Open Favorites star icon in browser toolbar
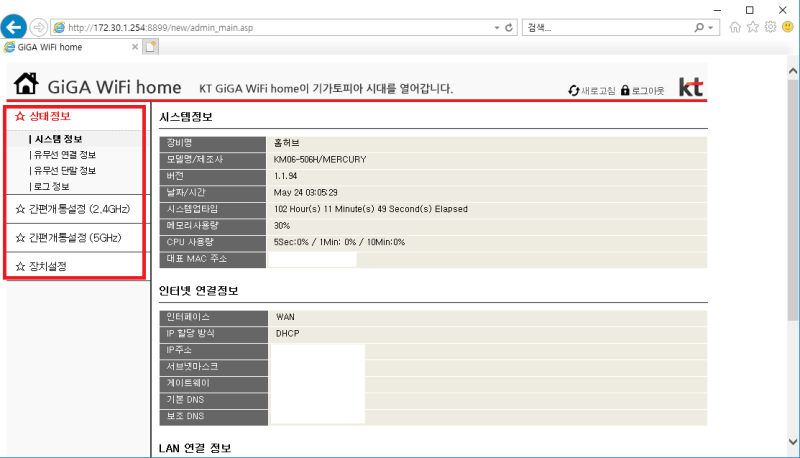The image size is (800, 458). (x=753, y=27)
